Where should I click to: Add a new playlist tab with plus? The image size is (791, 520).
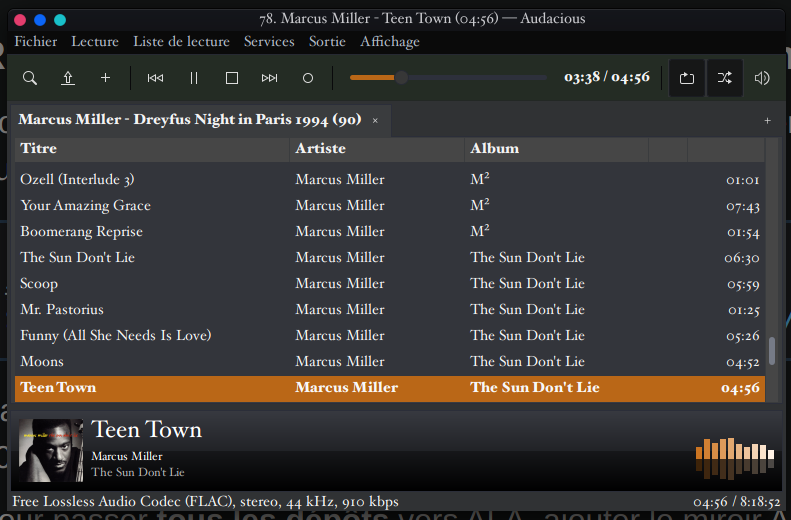tap(767, 121)
